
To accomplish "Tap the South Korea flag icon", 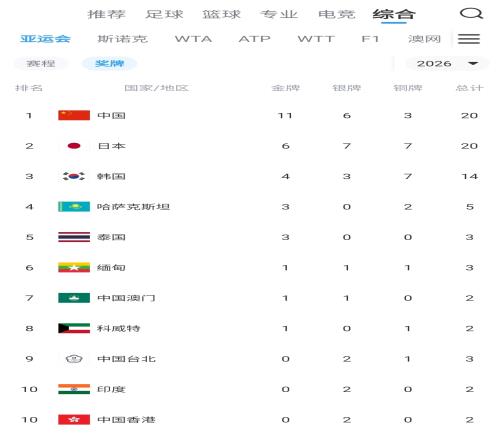I will (x=74, y=176).
